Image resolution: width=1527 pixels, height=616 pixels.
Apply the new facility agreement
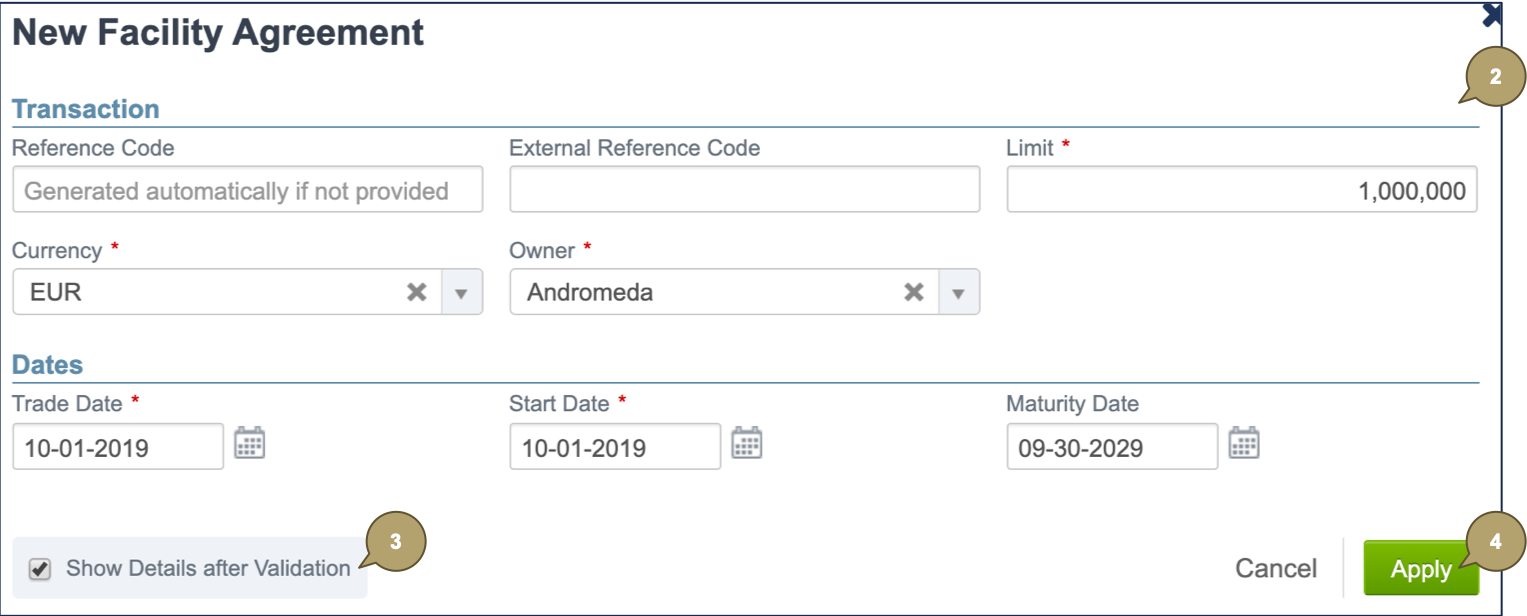(1421, 568)
